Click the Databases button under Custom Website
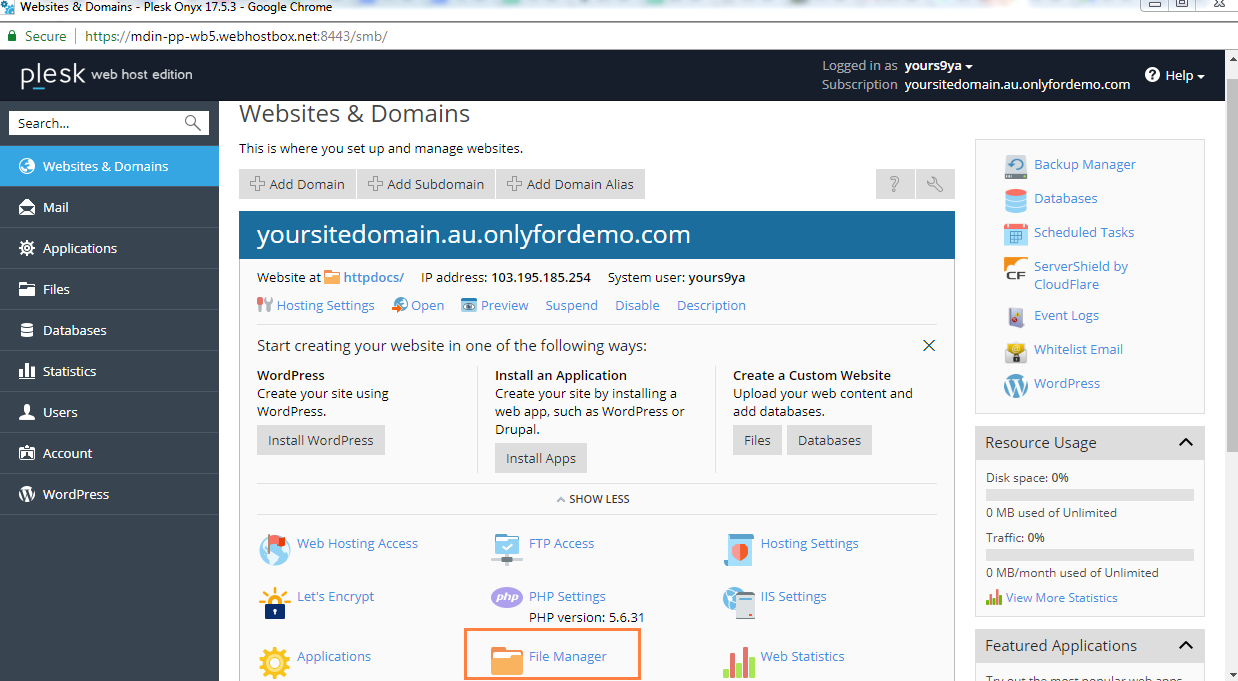Screen dimensions: 1238x681 click(830, 440)
